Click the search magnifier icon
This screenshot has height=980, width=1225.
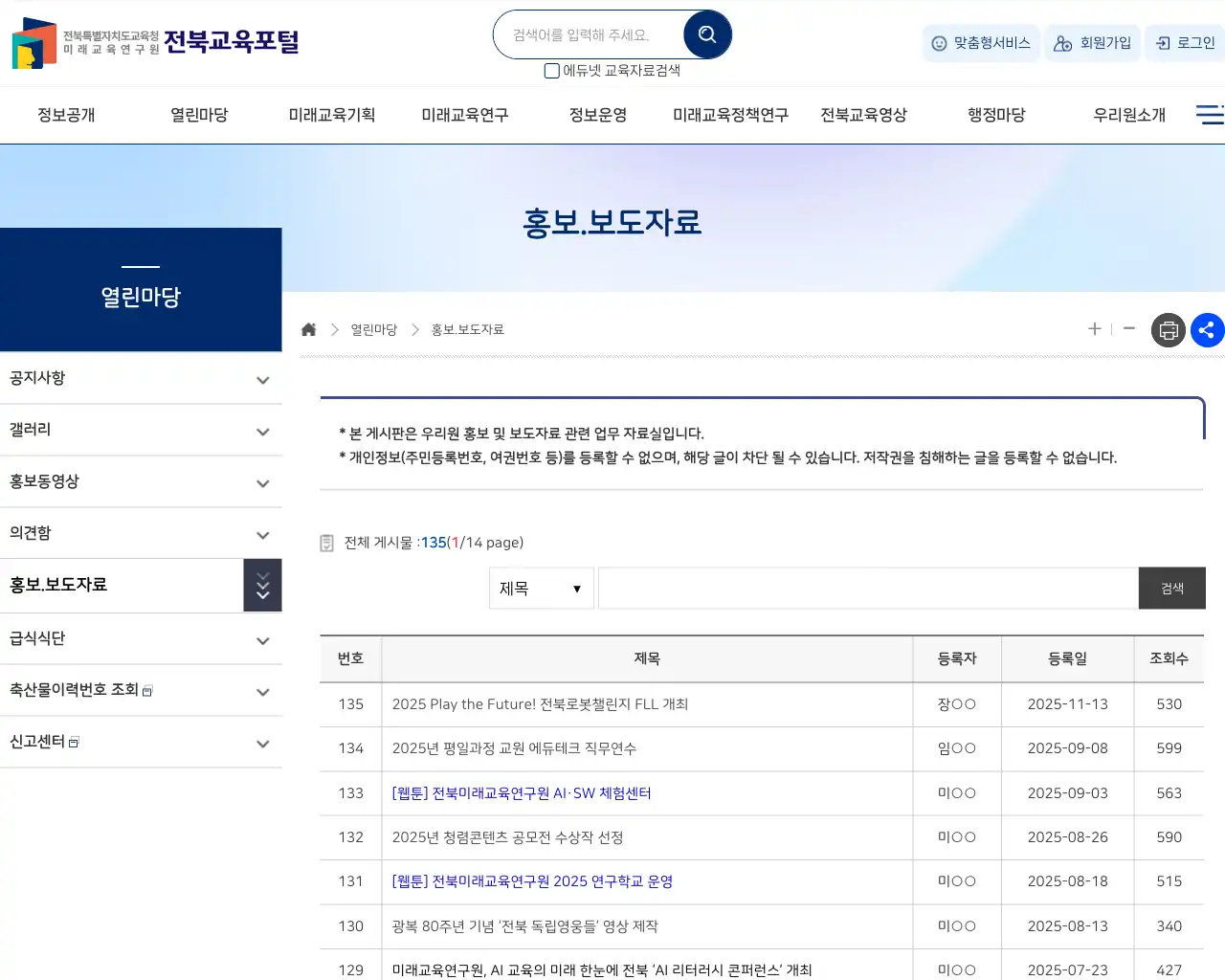[x=706, y=33]
